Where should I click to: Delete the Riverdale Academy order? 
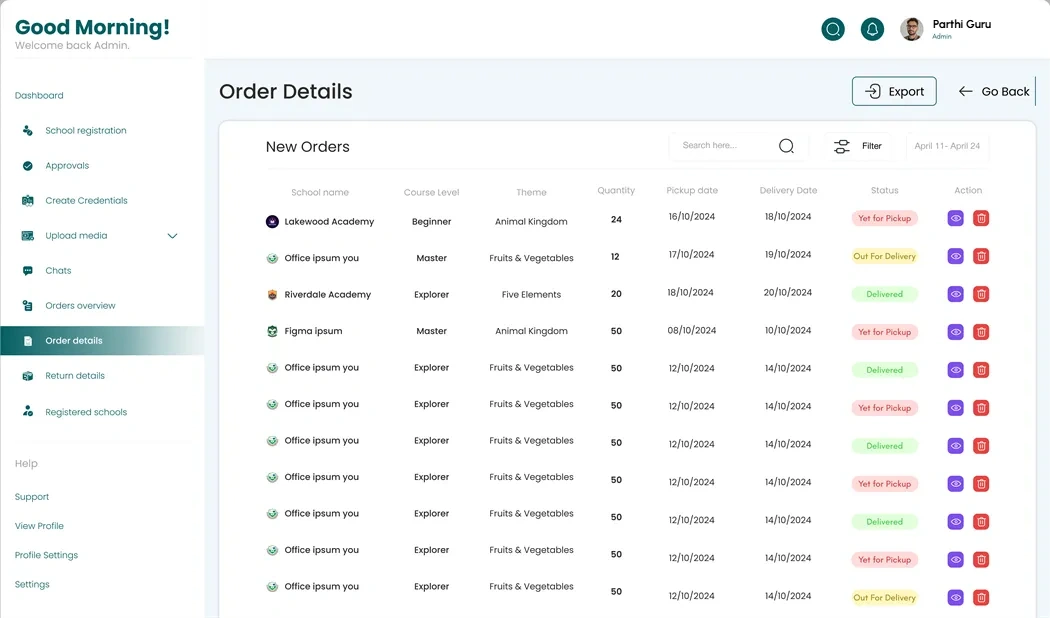click(981, 294)
